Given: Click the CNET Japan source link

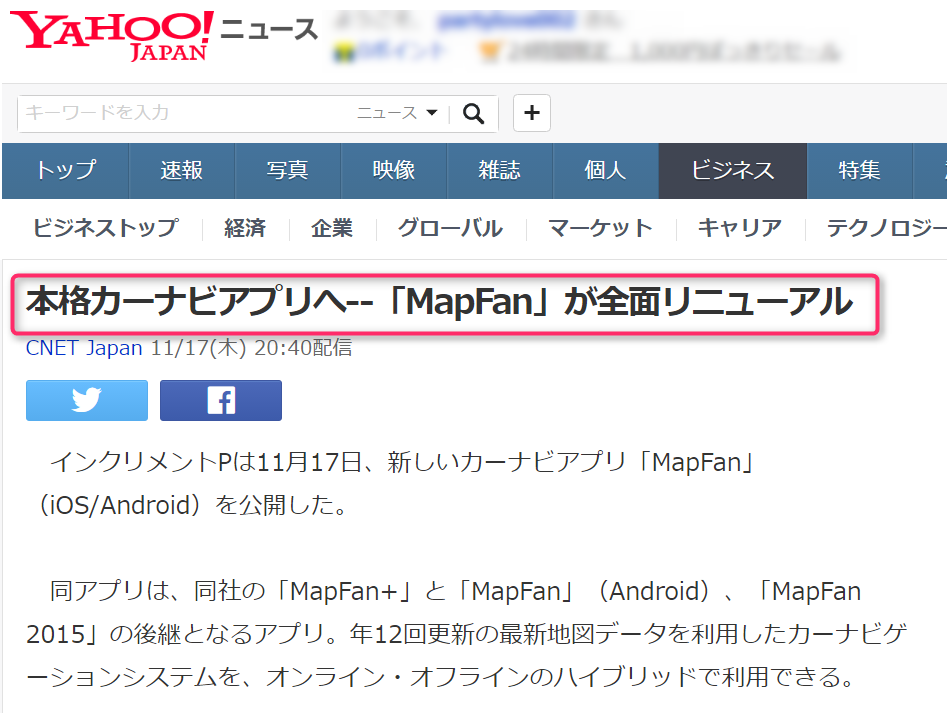Looking at the screenshot, I should pos(84,348).
